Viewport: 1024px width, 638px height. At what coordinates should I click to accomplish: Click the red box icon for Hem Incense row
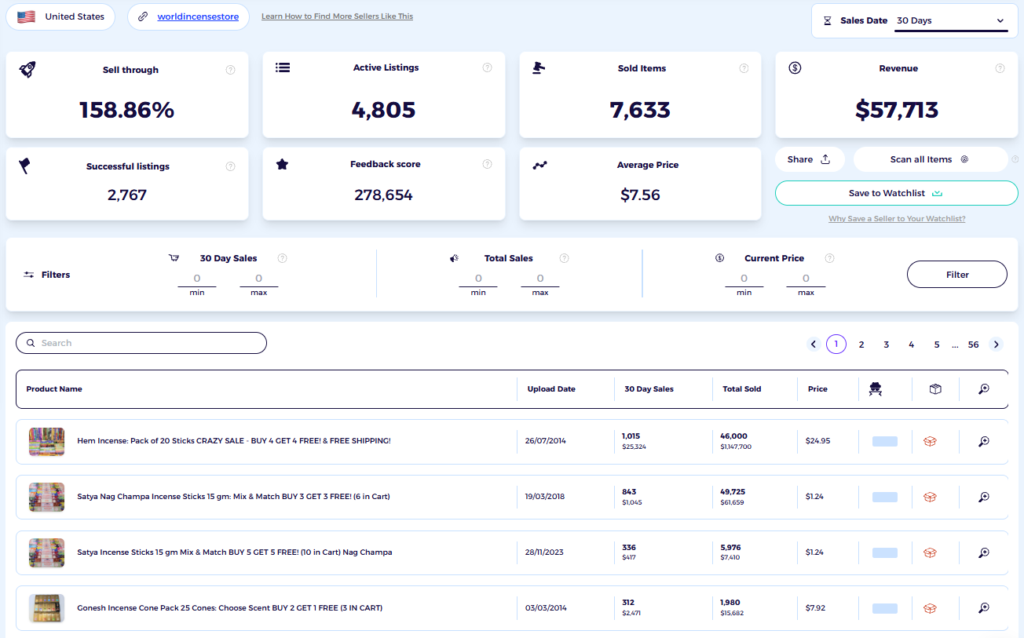930,441
